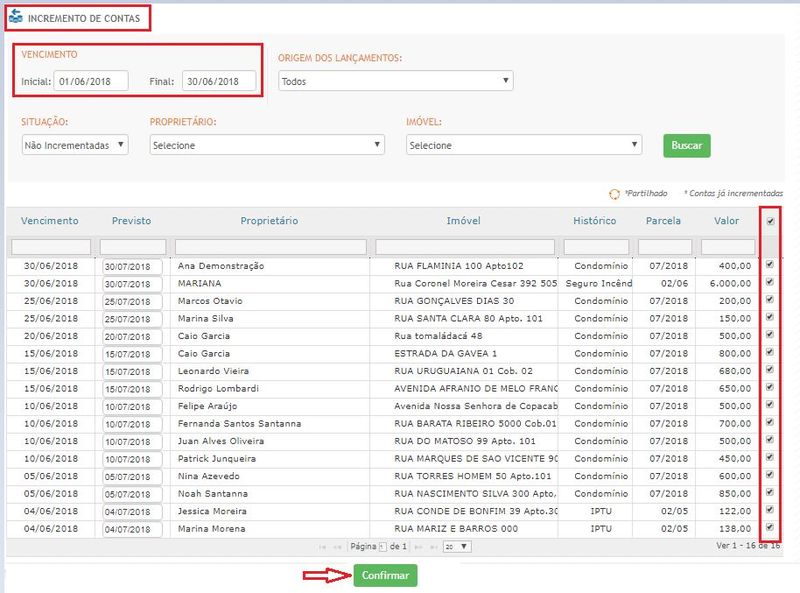Go to the next results page

(417, 547)
